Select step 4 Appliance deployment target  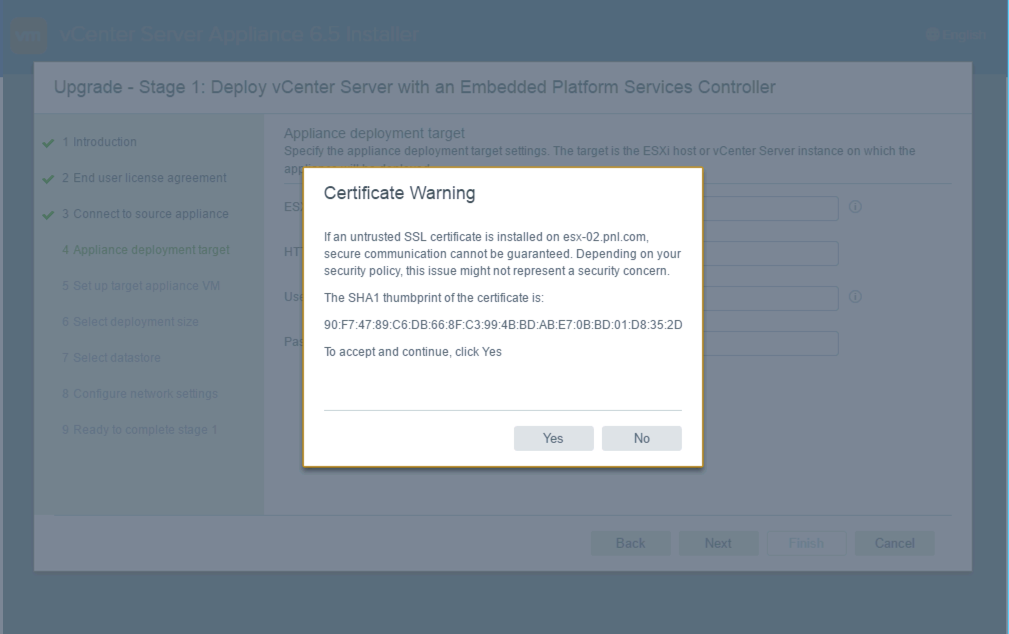pyautogui.click(x=145, y=250)
